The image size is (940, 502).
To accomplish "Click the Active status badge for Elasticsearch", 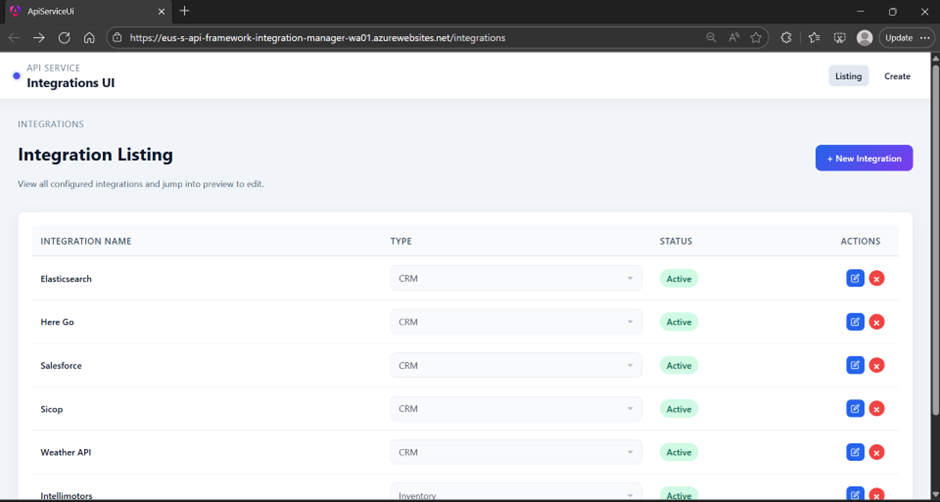I will pyautogui.click(x=679, y=279).
